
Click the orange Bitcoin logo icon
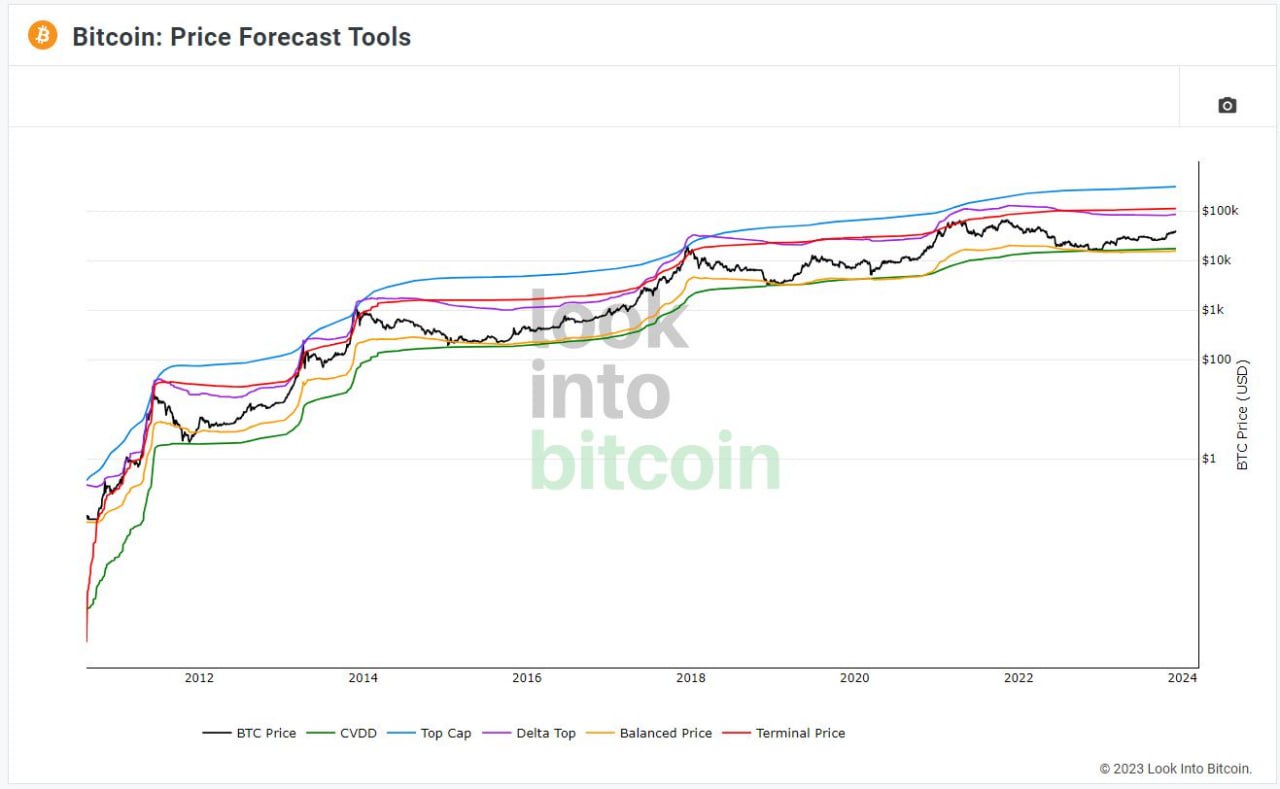coord(42,36)
